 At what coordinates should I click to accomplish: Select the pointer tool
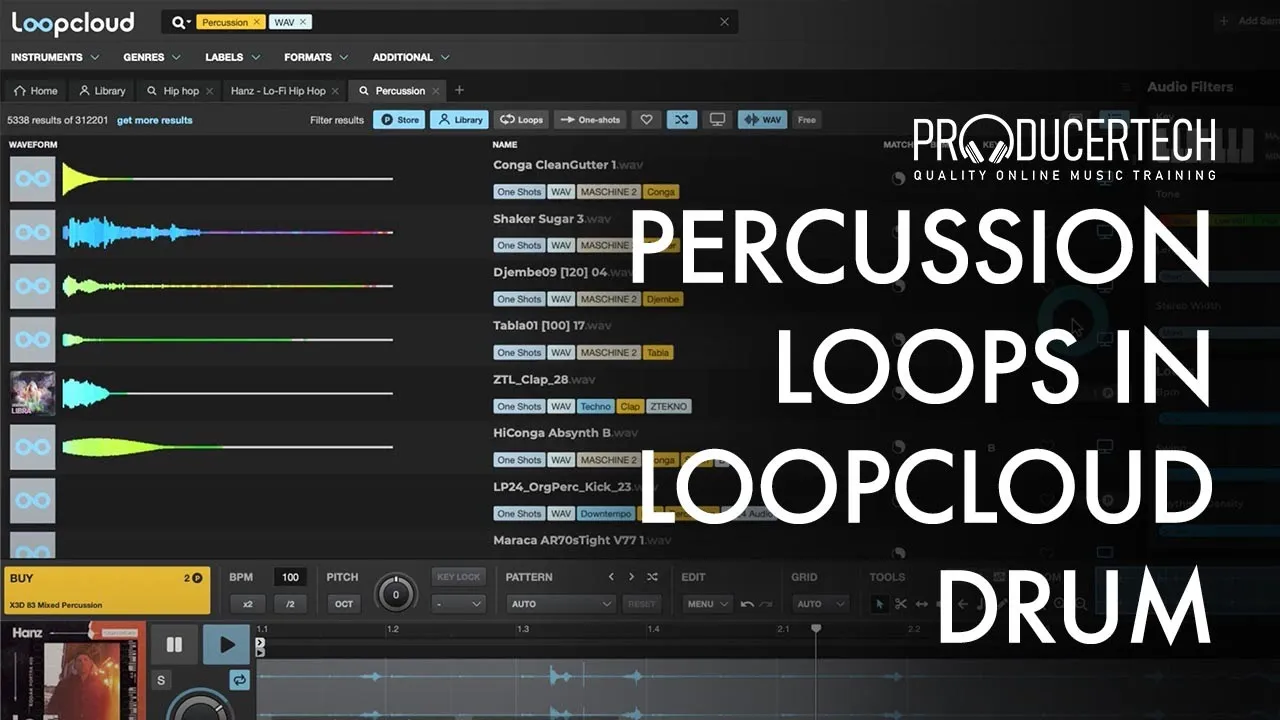[x=880, y=604]
